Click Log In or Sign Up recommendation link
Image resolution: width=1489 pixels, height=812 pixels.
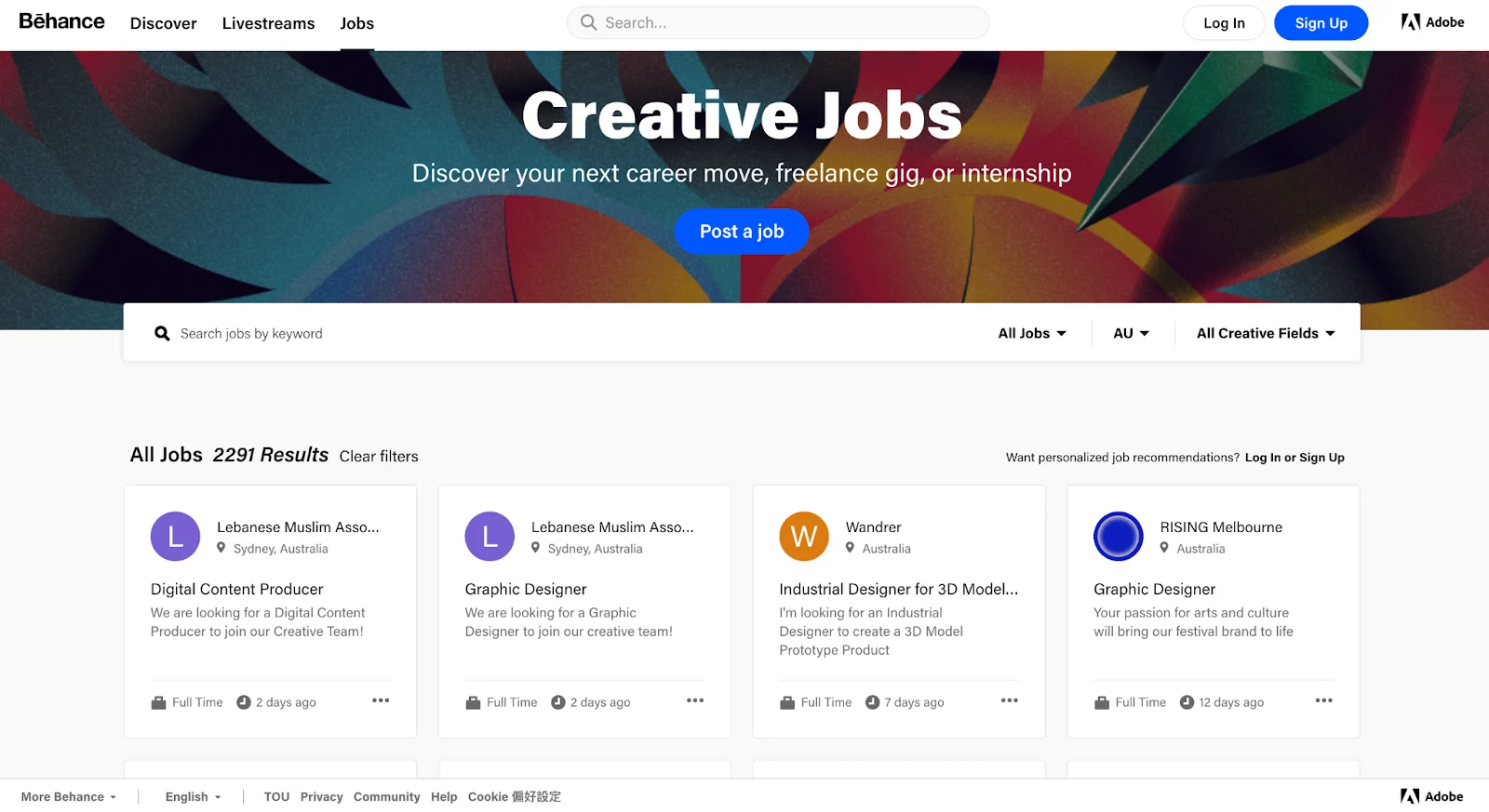point(1294,458)
